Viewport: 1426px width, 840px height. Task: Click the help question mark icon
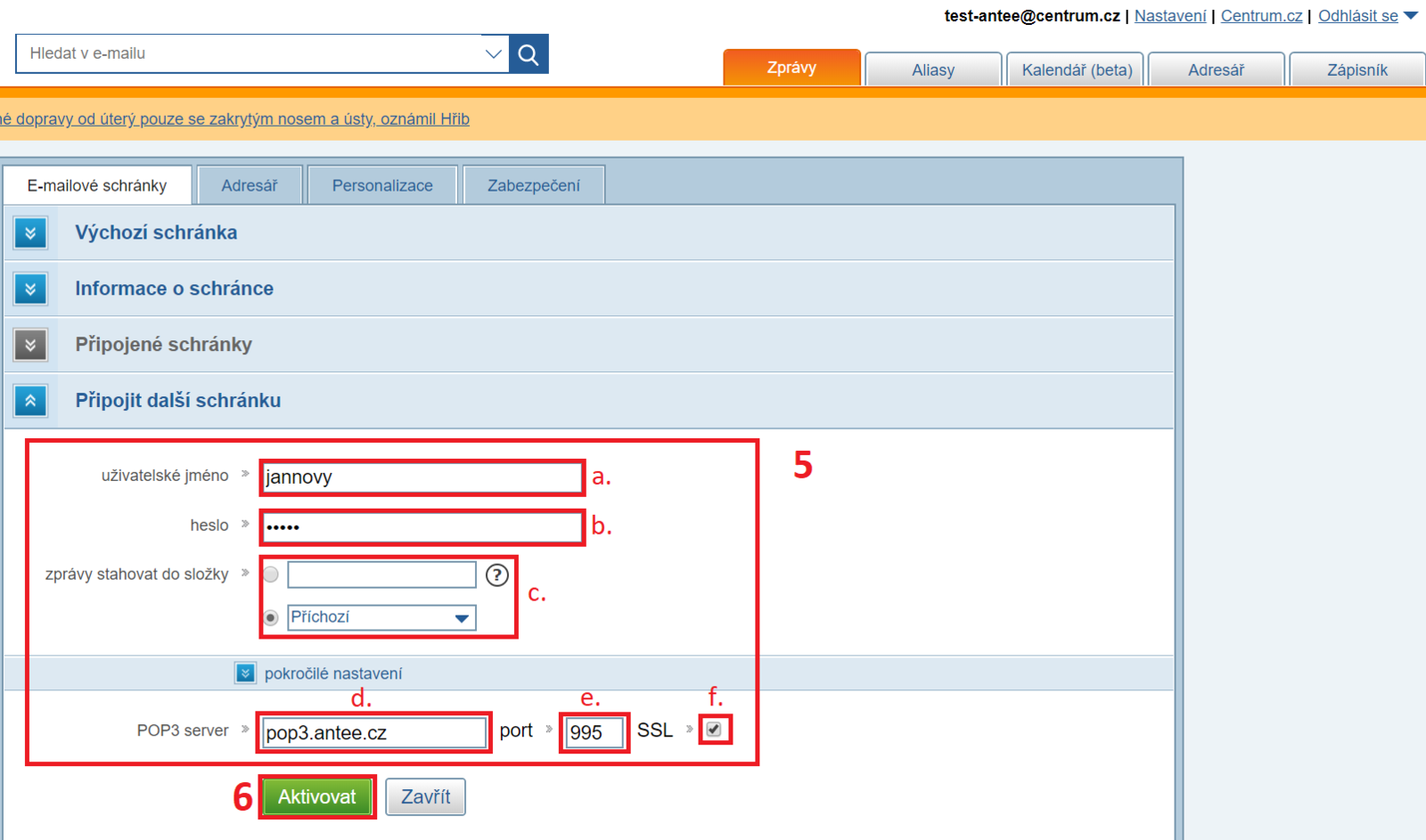pyautogui.click(x=497, y=575)
